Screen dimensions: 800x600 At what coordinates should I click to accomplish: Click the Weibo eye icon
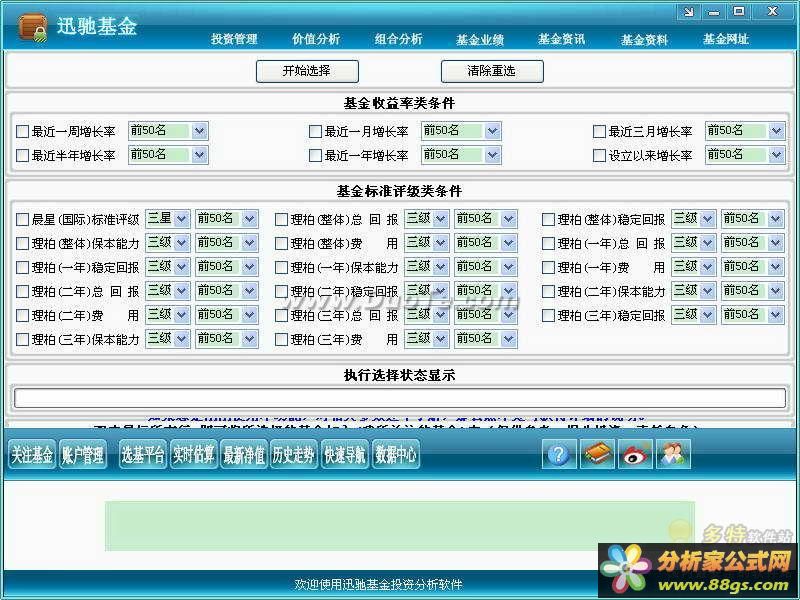pos(635,454)
